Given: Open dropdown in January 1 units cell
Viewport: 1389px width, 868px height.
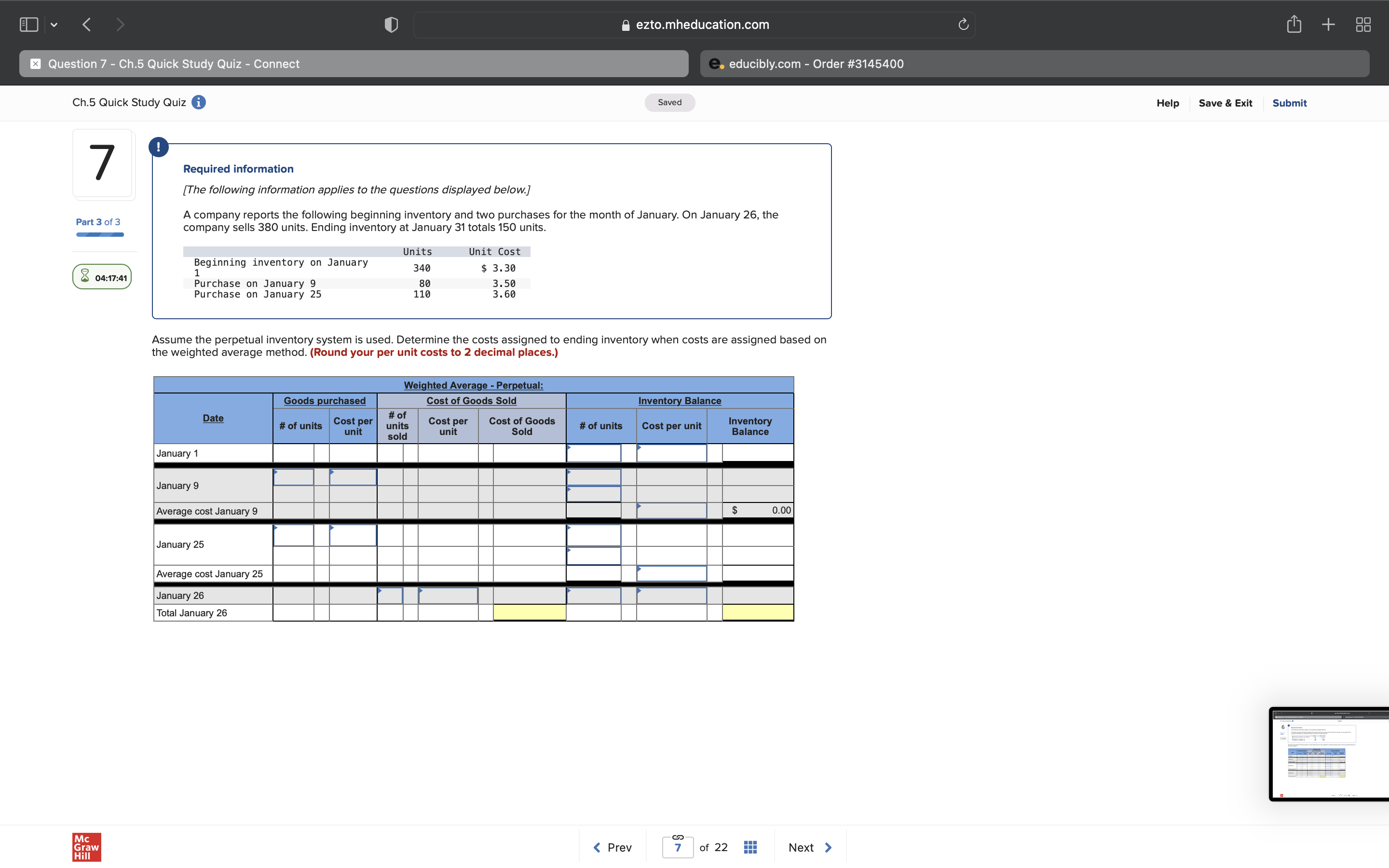Looking at the screenshot, I should coord(594,453).
